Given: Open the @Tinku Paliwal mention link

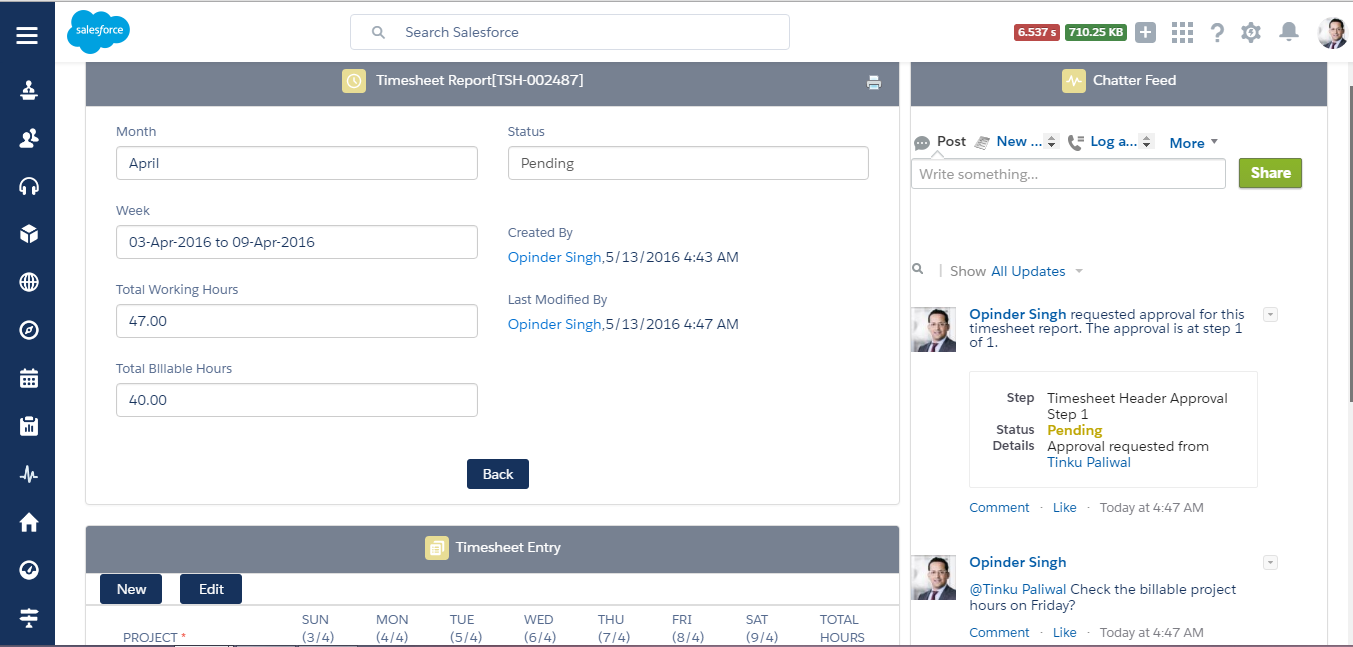Looking at the screenshot, I should pyautogui.click(x=1018, y=589).
